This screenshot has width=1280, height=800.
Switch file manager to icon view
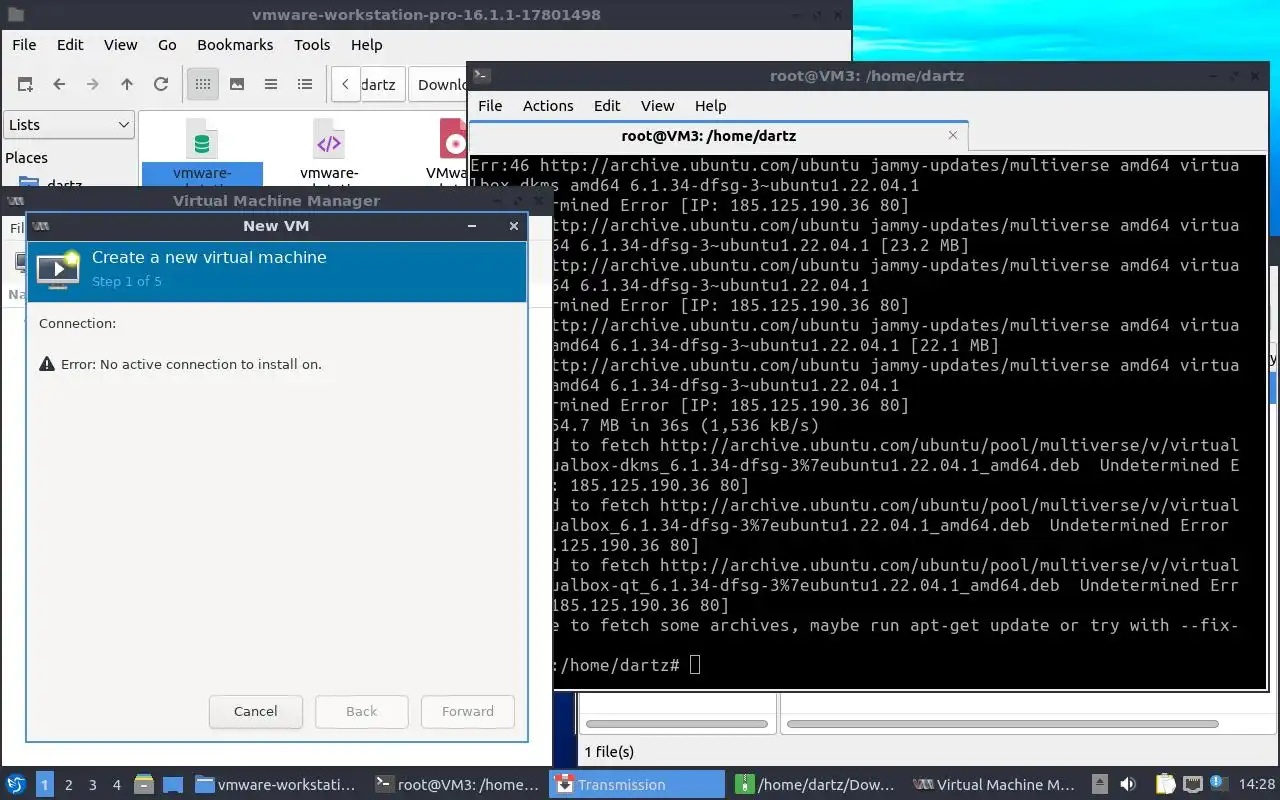202,84
